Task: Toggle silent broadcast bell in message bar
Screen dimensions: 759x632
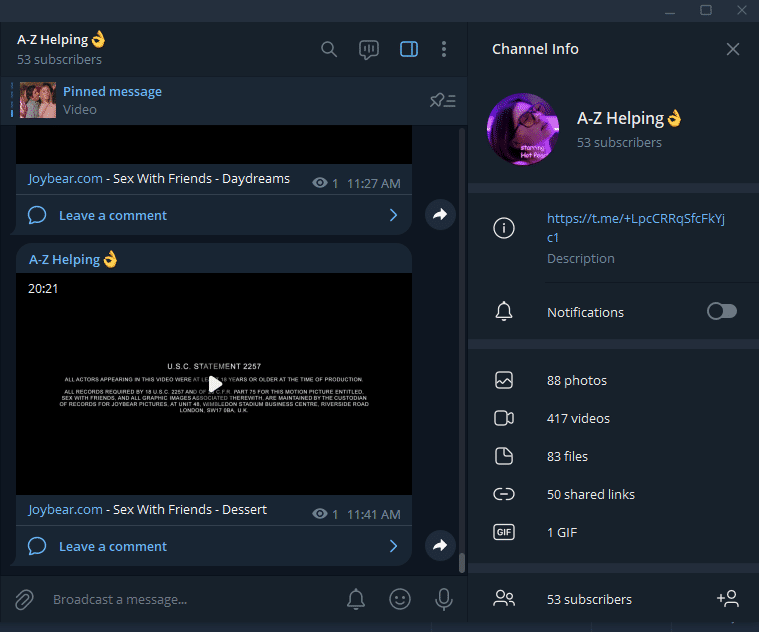Action: tap(356, 599)
